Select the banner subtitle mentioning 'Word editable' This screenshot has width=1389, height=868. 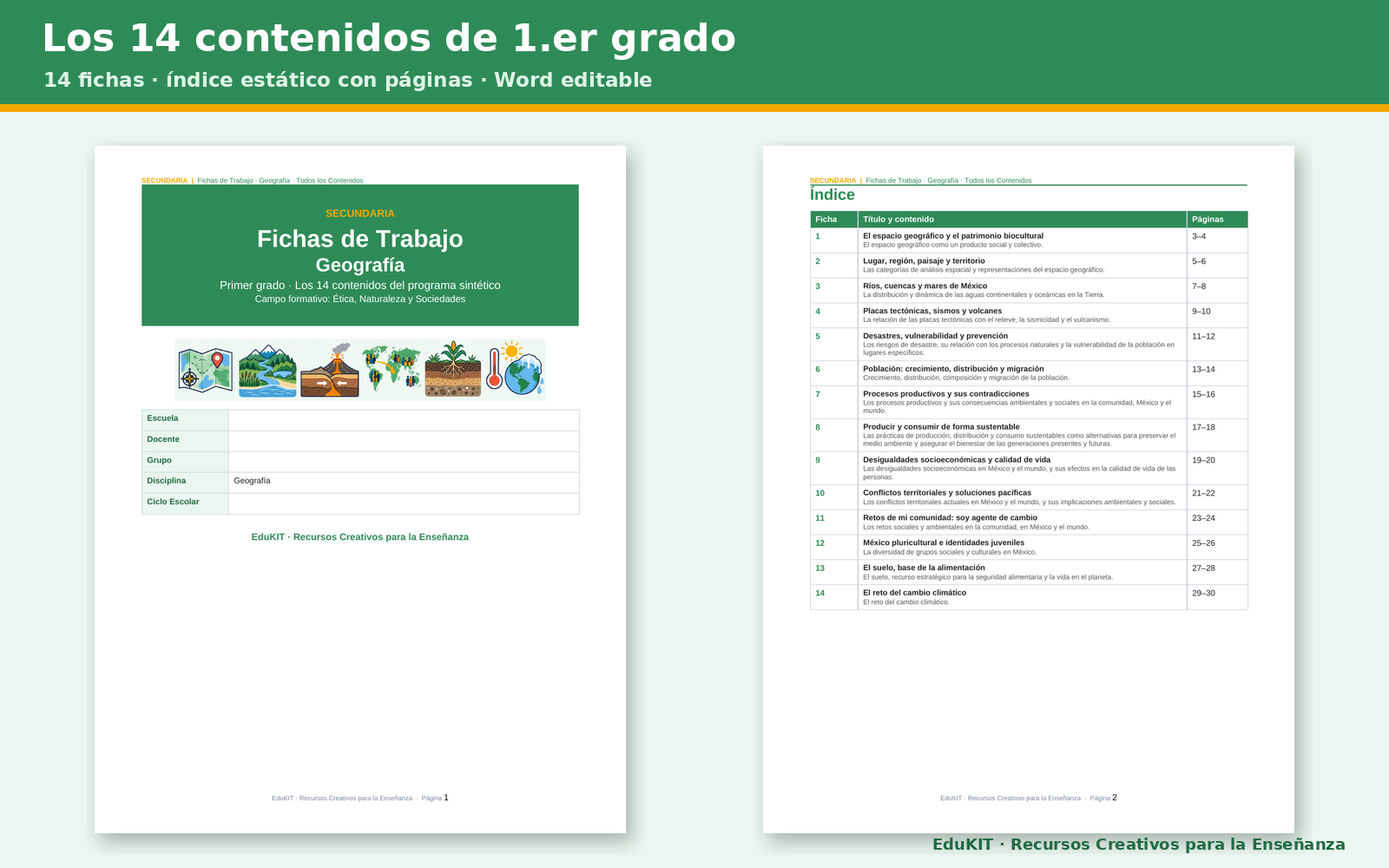coord(348,80)
